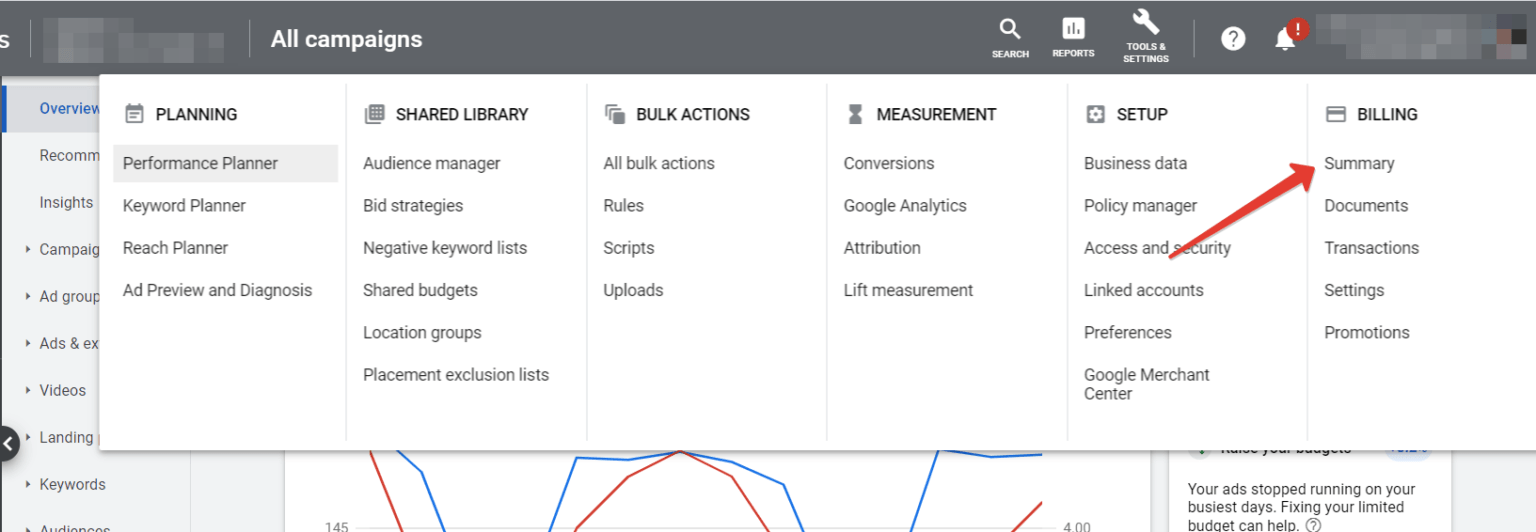Open Billing Transactions page
The width and height of the screenshot is (1536, 532).
coord(1371,248)
